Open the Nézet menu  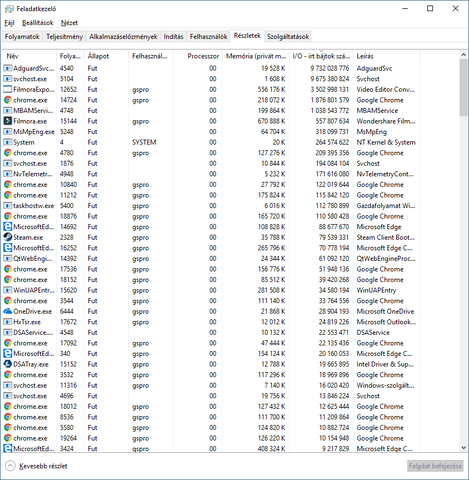pyautogui.click(x=69, y=23)
